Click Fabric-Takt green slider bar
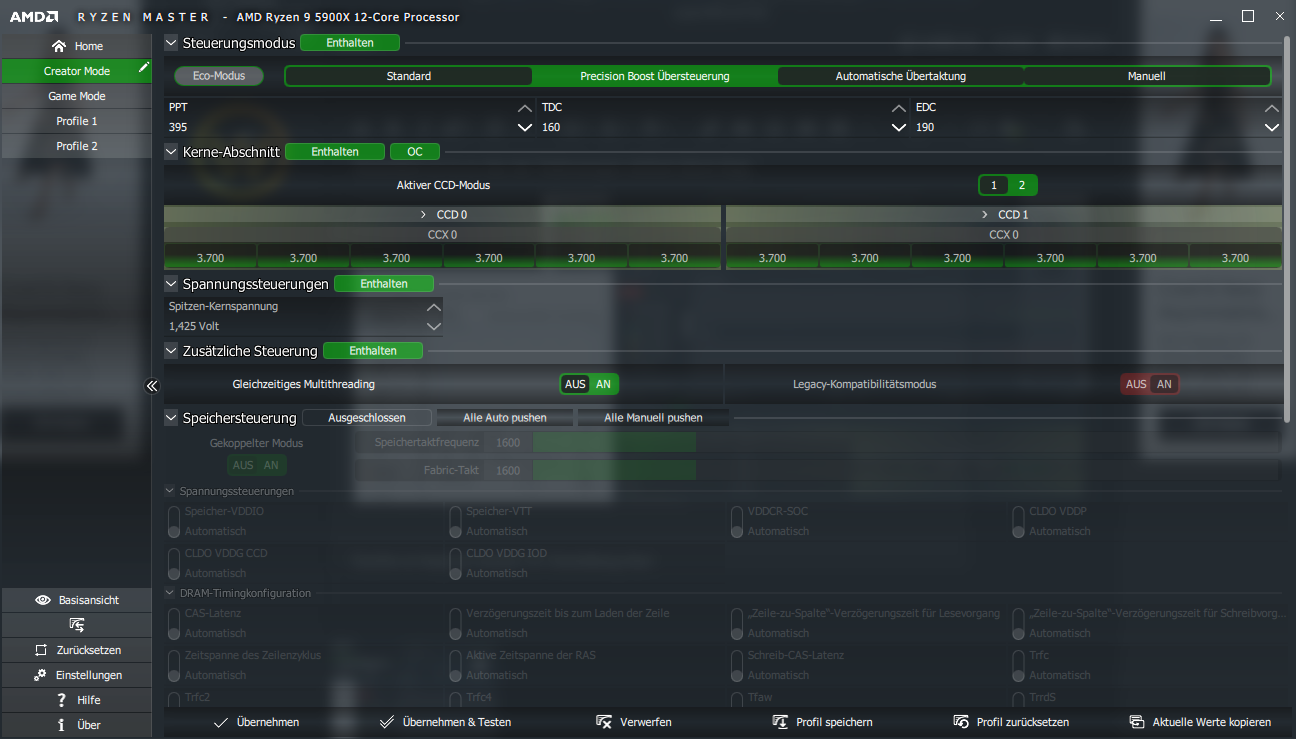The width and height of the screenshot is (1296, 739). pyautogui.click(x=614, y=470)
